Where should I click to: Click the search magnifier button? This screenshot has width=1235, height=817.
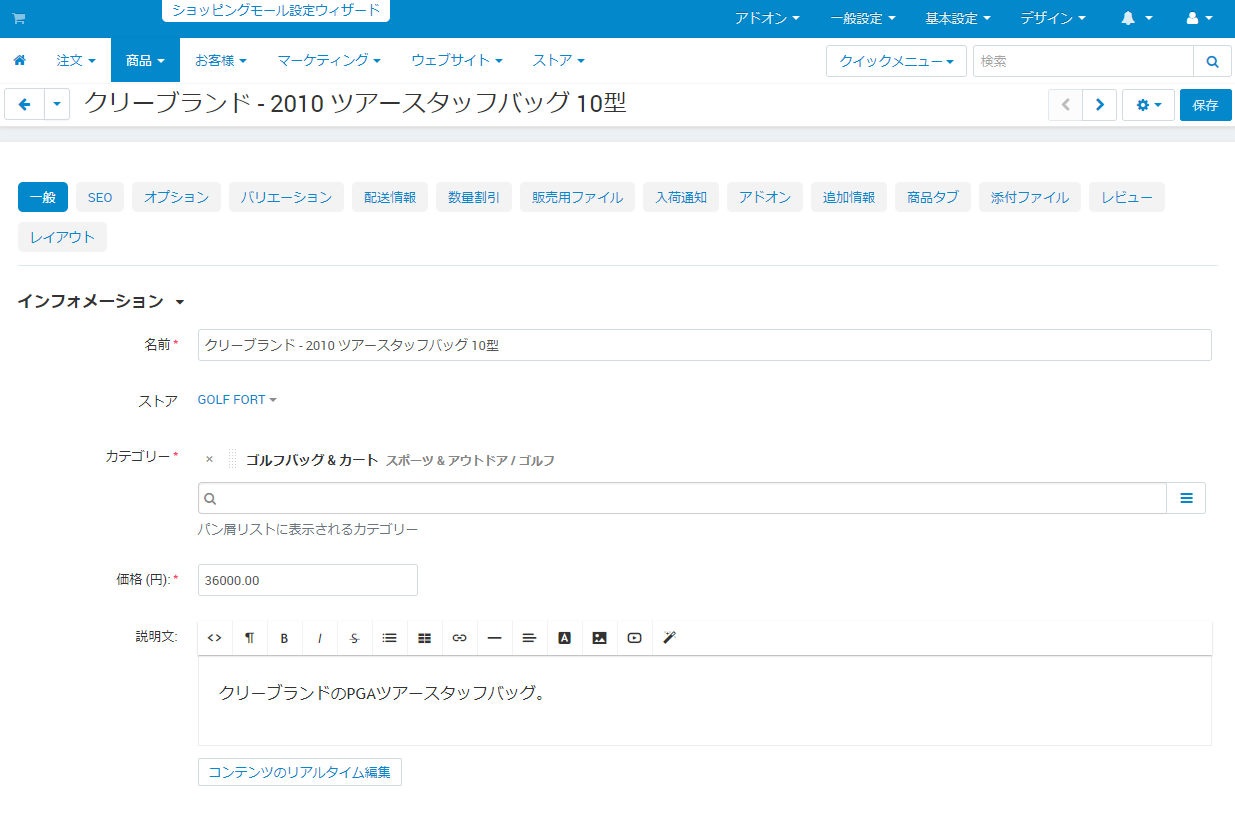coord(1212,61)
